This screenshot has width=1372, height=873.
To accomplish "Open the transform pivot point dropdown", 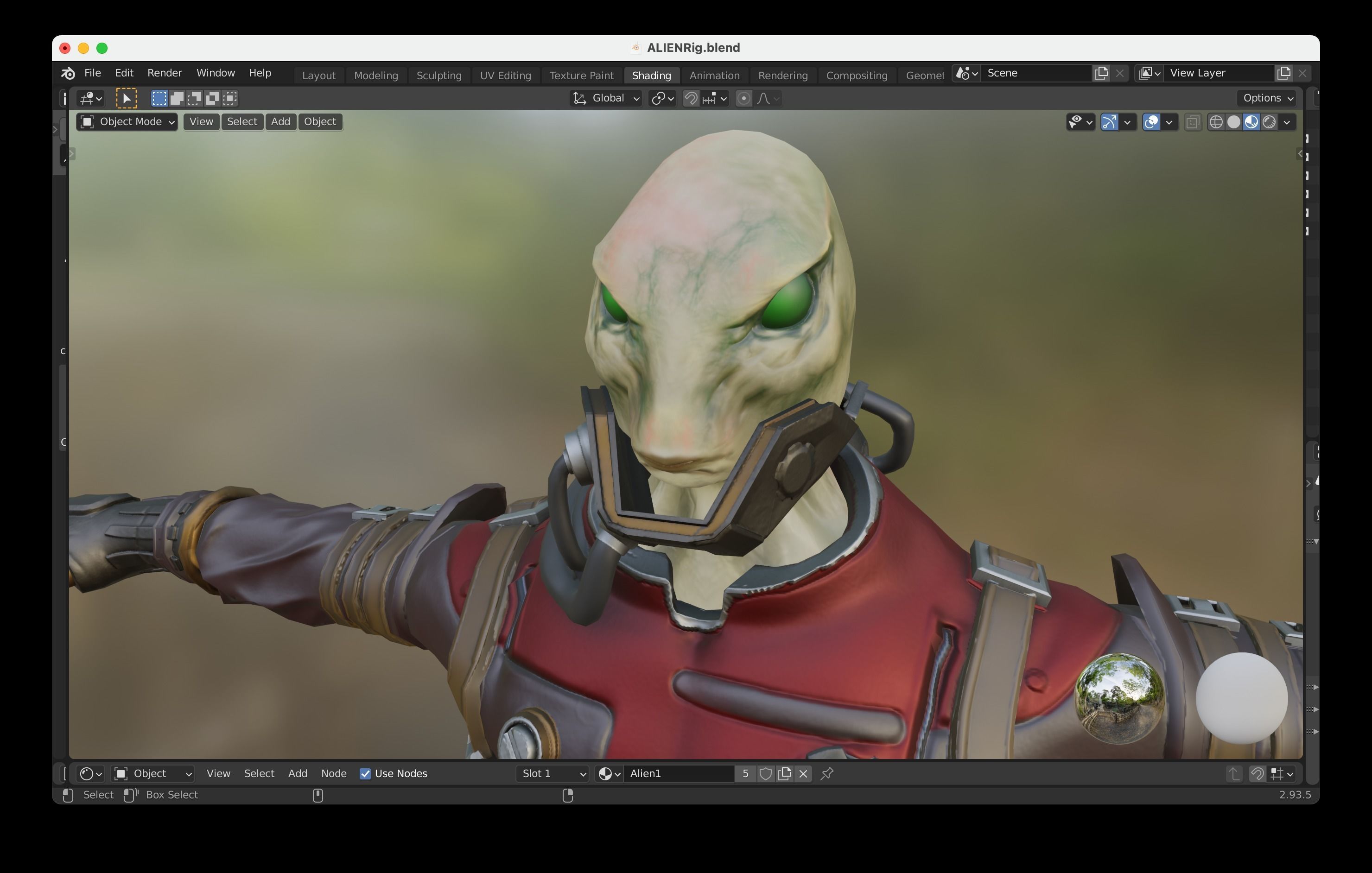I will (663, 99).
